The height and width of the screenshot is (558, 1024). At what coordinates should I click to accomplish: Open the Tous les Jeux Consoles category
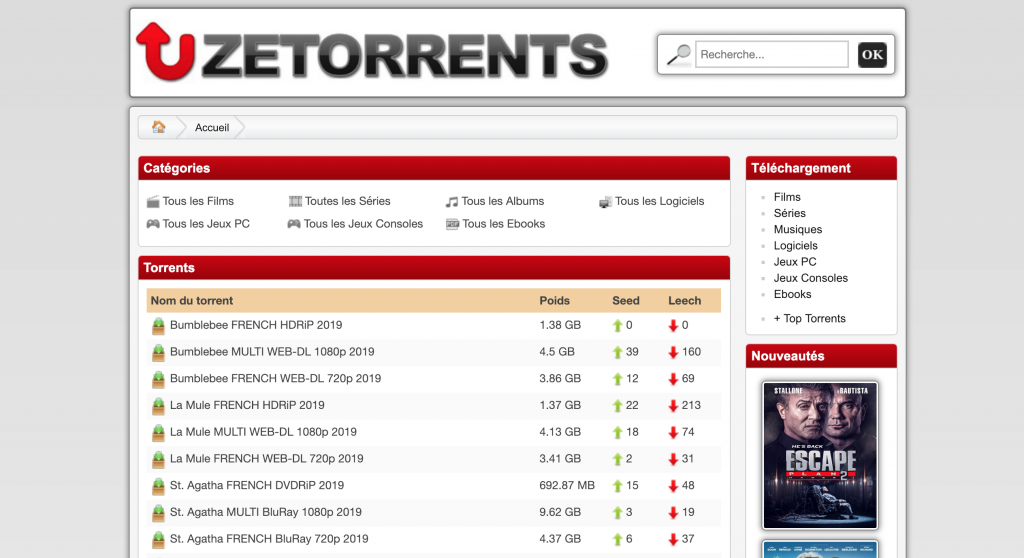pyautogui.click(x=363, y=223)
